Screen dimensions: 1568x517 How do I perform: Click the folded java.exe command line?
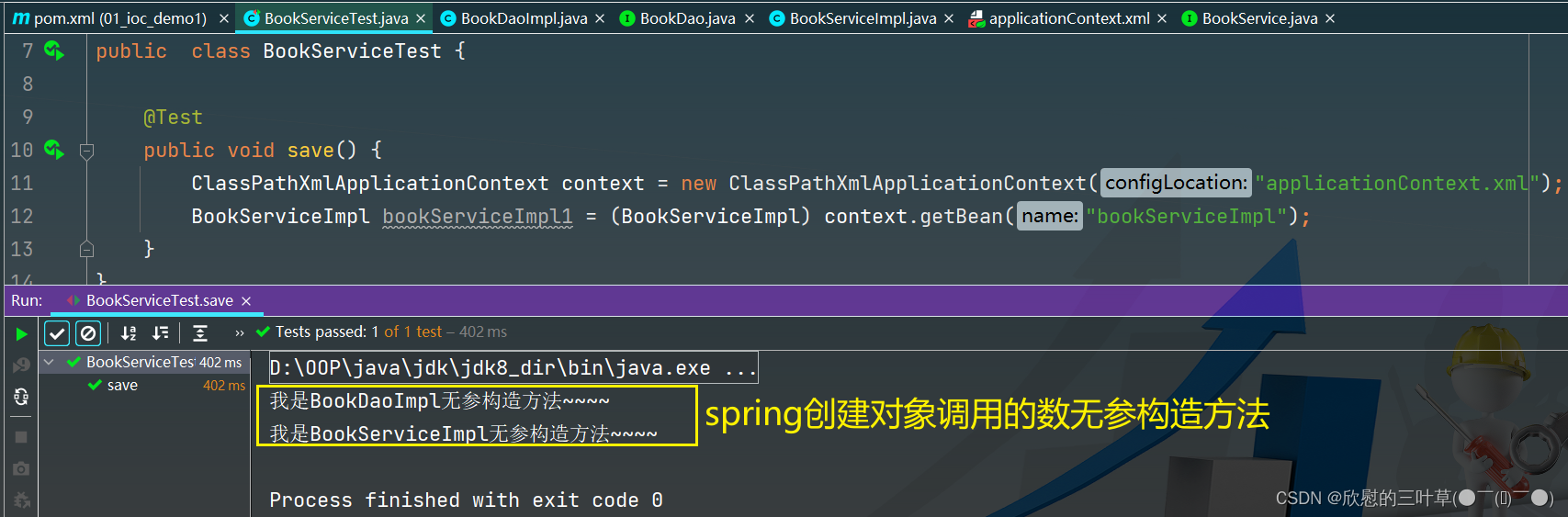[513, 368]
